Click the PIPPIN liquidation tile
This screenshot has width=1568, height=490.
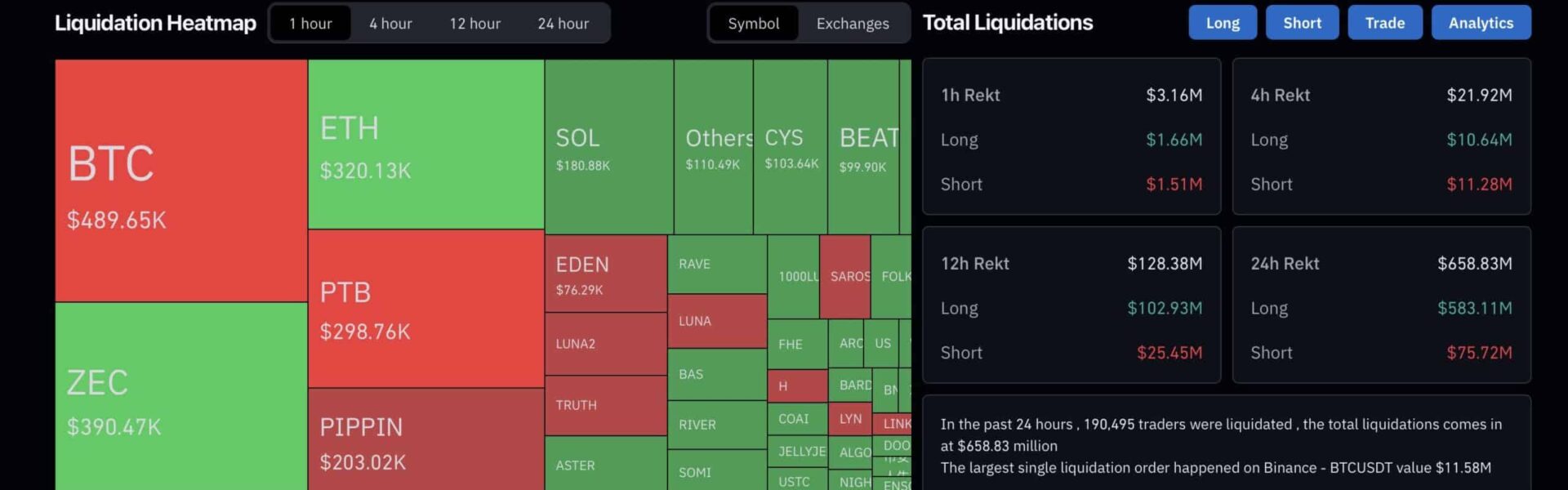[x=425, y=441]
